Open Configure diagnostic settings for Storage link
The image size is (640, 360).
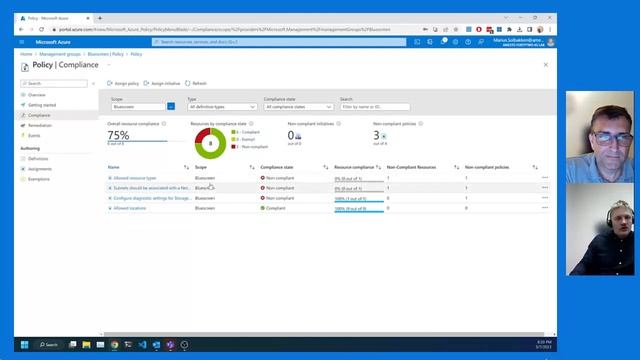pos(152,198)
